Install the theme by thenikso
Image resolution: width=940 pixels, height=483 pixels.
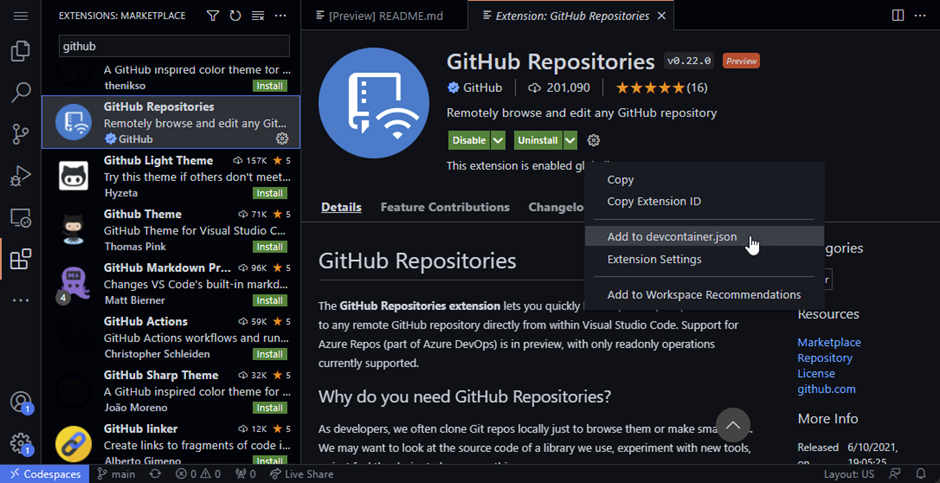[270, 86]
